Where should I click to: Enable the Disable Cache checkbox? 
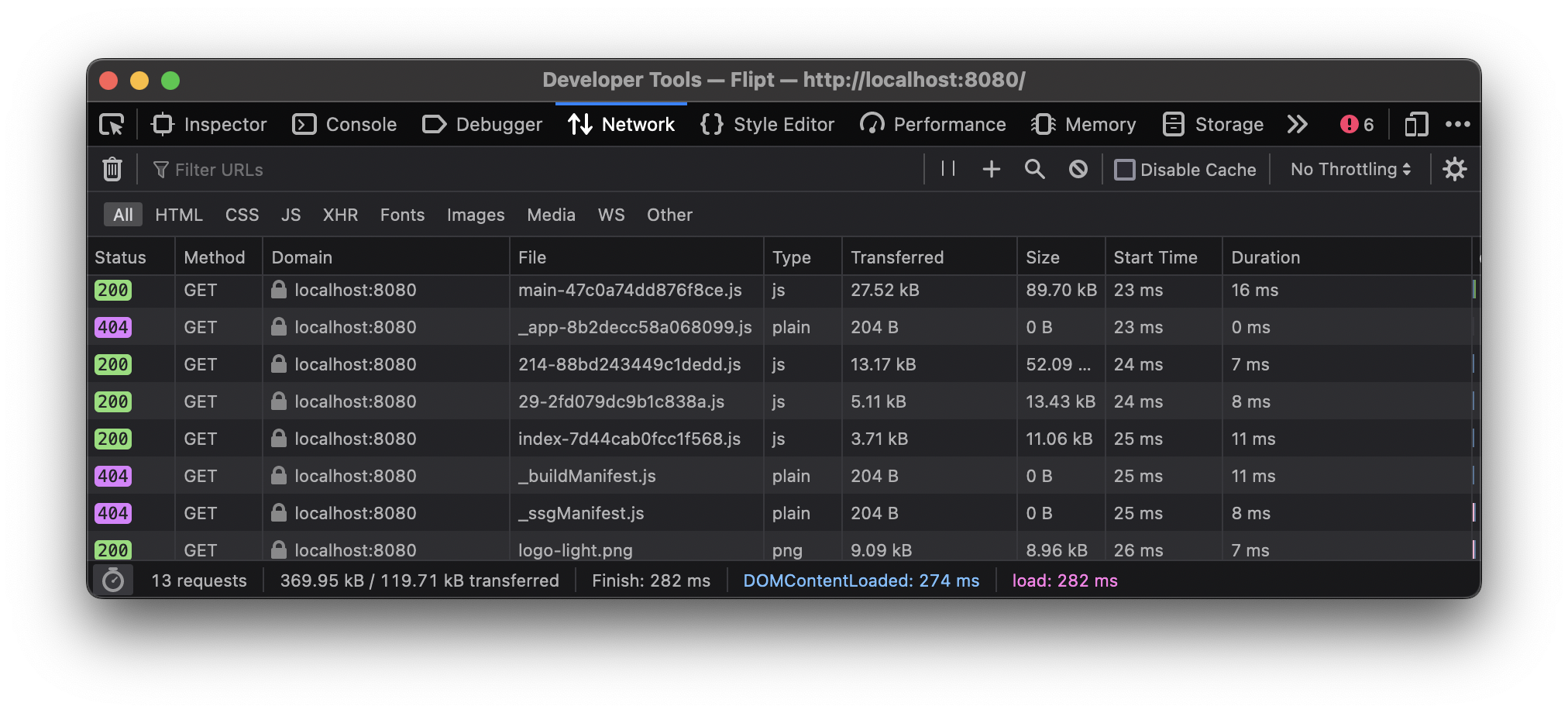(x=1124, y=170)
